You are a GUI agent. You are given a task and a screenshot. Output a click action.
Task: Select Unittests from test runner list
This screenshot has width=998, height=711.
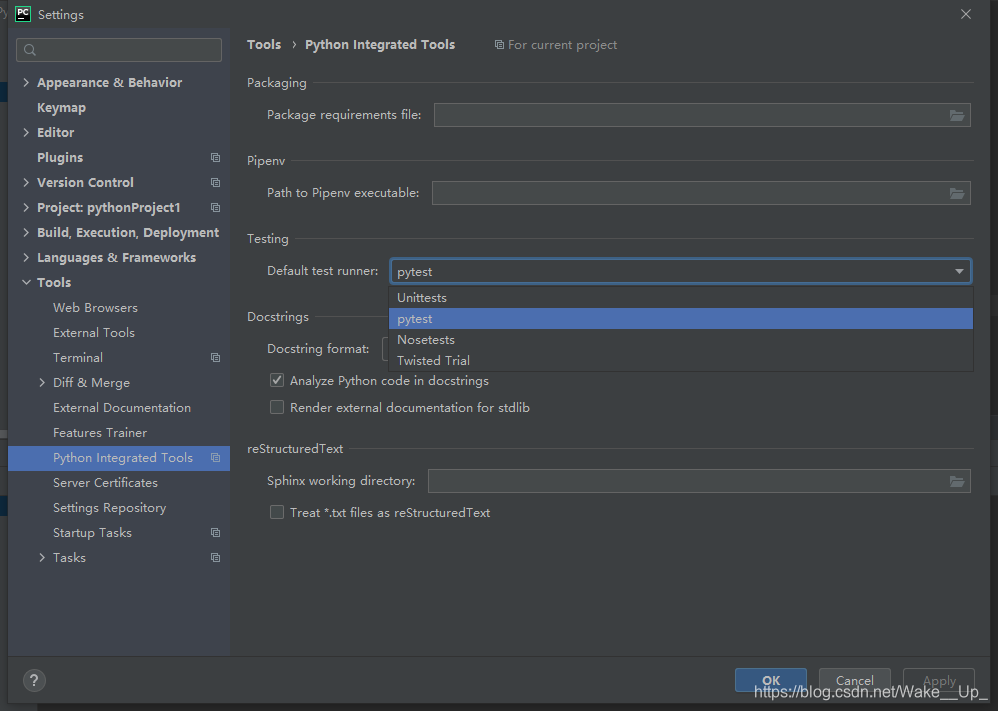point(680,298)
